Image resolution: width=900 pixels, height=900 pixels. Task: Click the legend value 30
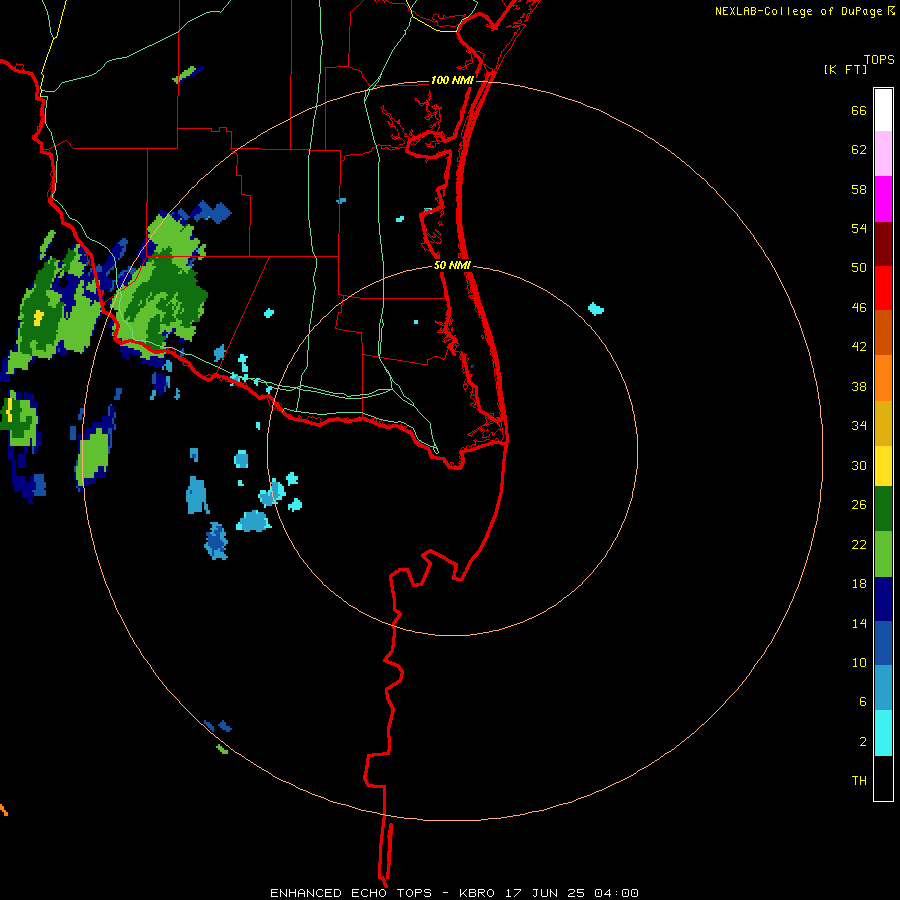(859, 465)
